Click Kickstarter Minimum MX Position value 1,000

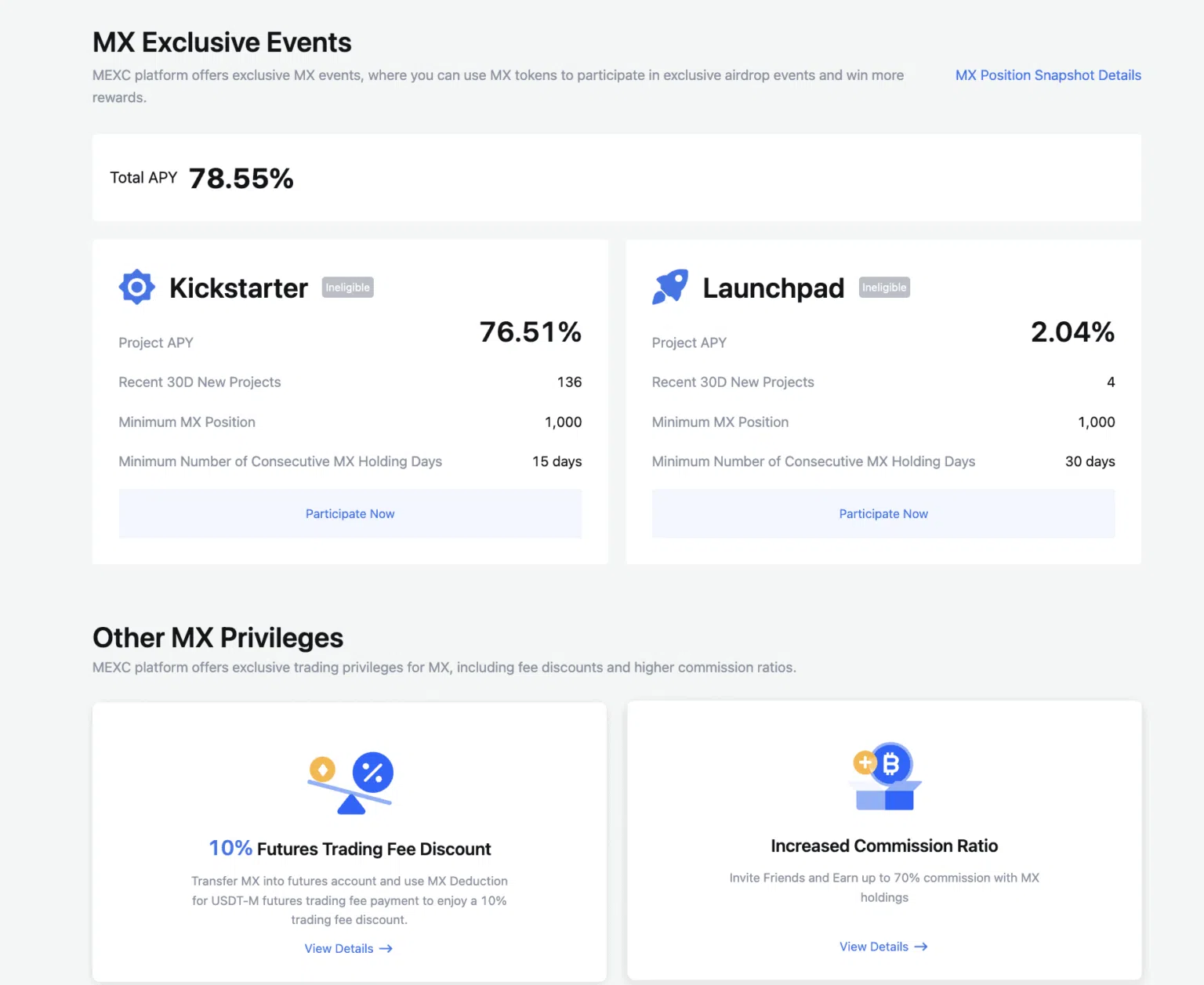564,422
